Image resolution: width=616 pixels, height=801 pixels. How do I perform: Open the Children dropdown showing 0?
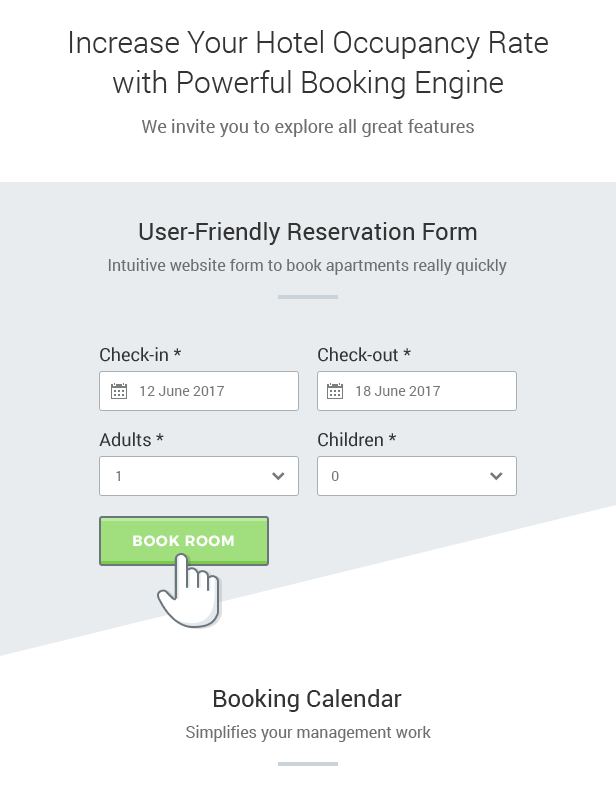[417, 476]
